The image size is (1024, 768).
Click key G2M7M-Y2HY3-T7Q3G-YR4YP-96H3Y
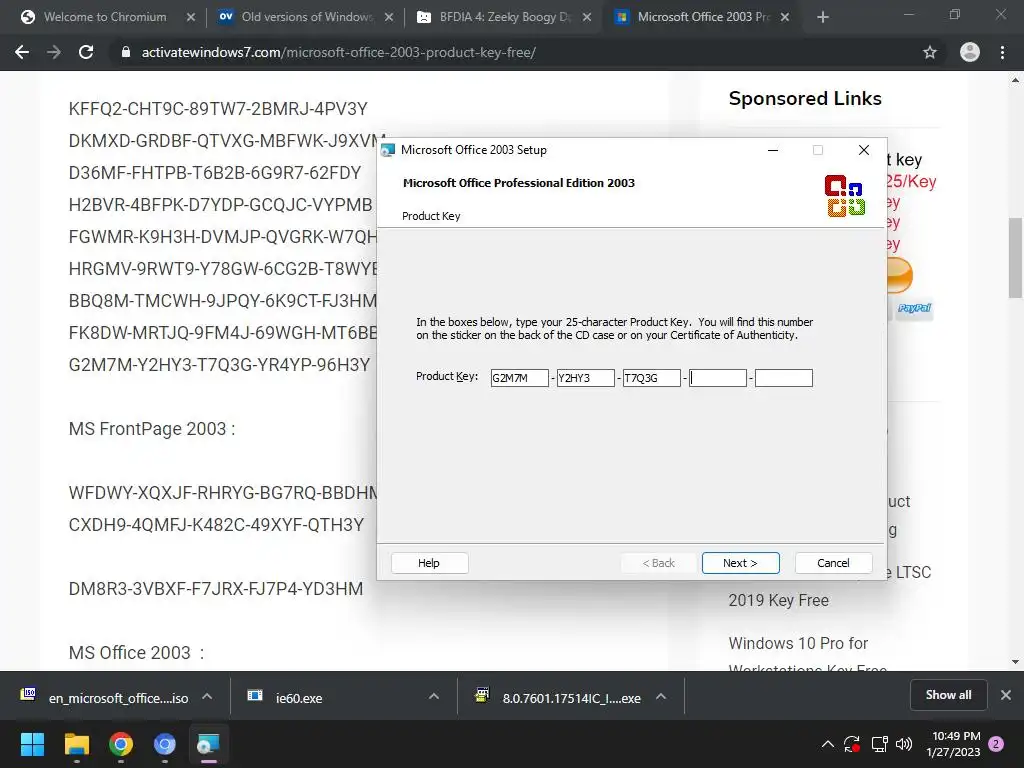click(x=219, y=364)
